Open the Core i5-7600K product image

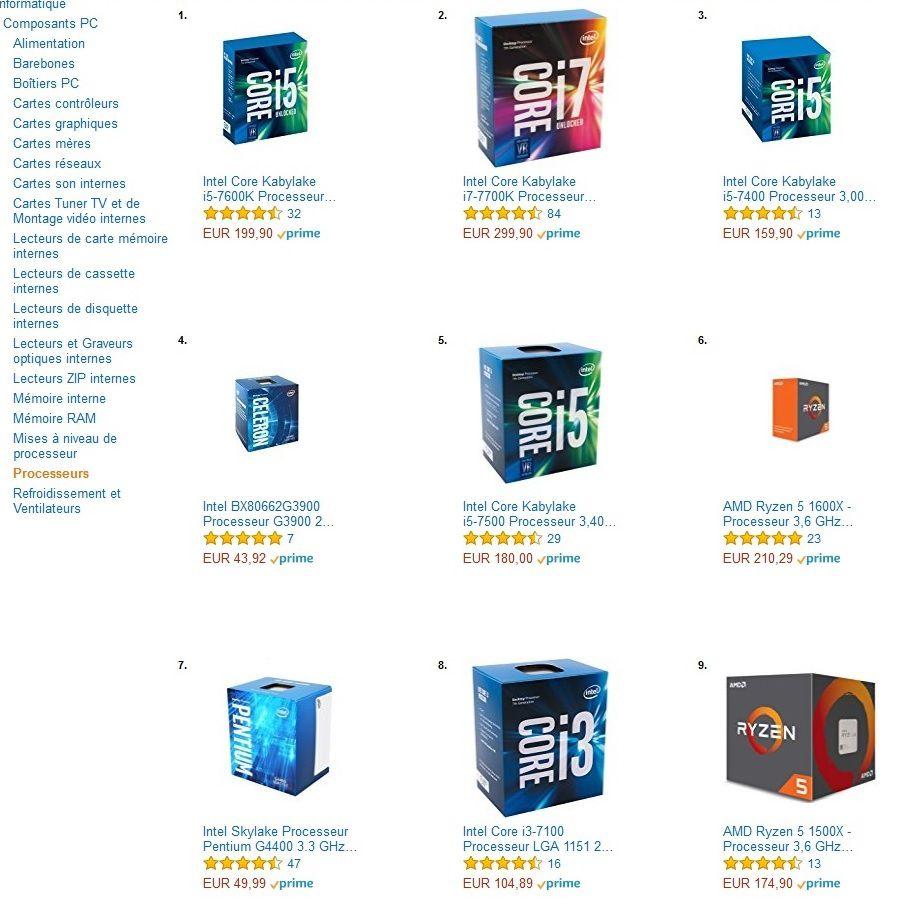pyautogui.click(x=265, y=88)
